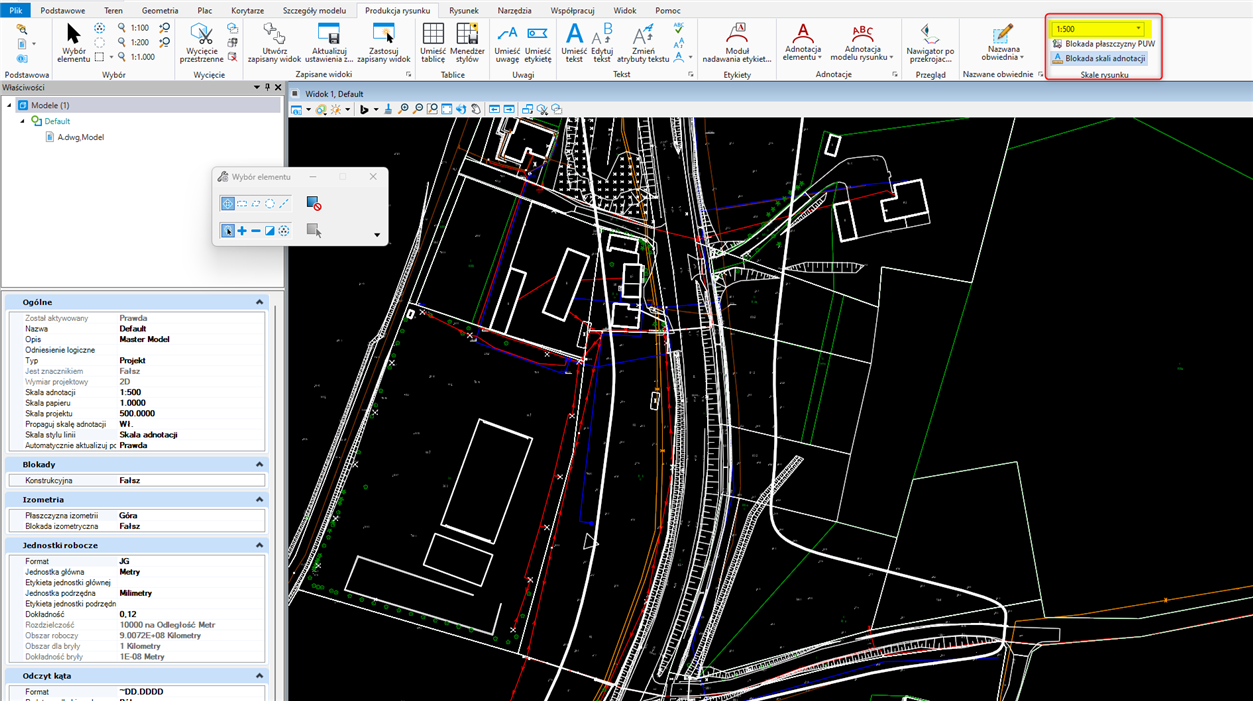Toggle Blokada skali adnotacji lock
The height and width of the screenshot is (701, 1253).
pyautogui.click(x=1099, y=59)
